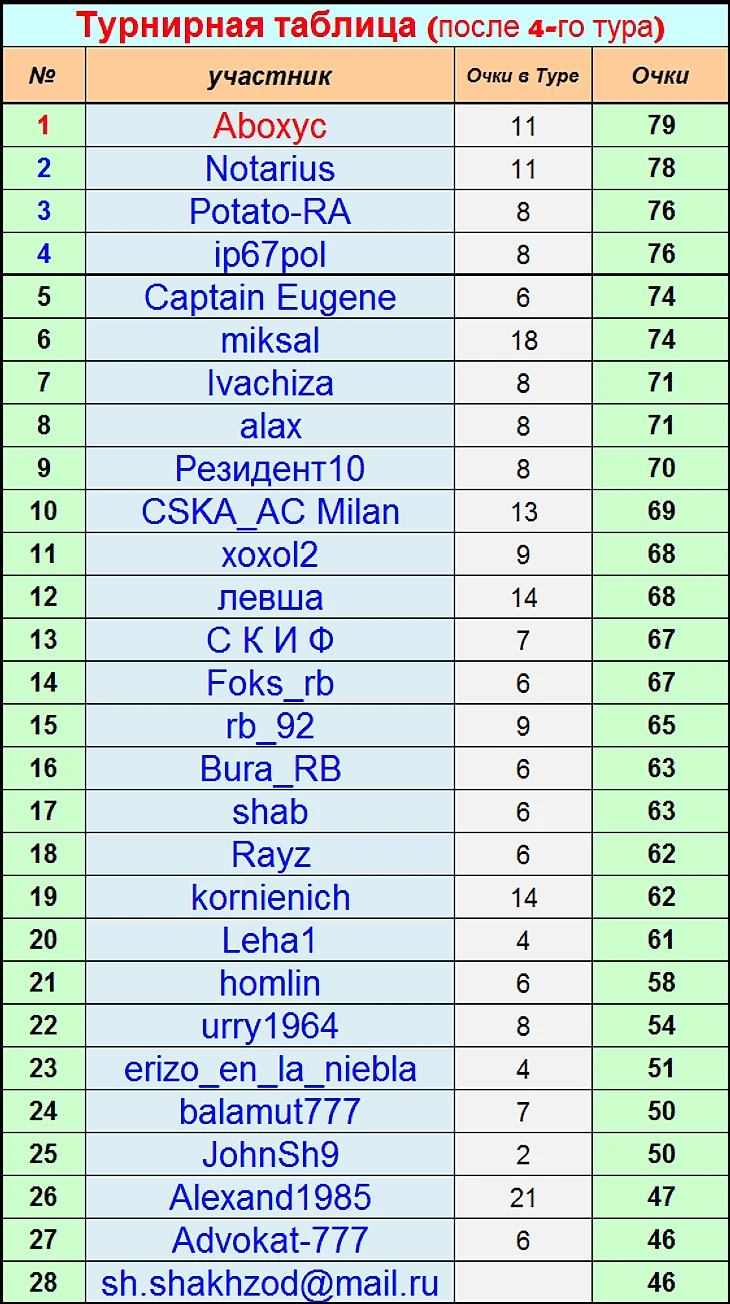Select левша participant name
The height and width of the screenshot is (1304, 730).
(x=270, y=598)
